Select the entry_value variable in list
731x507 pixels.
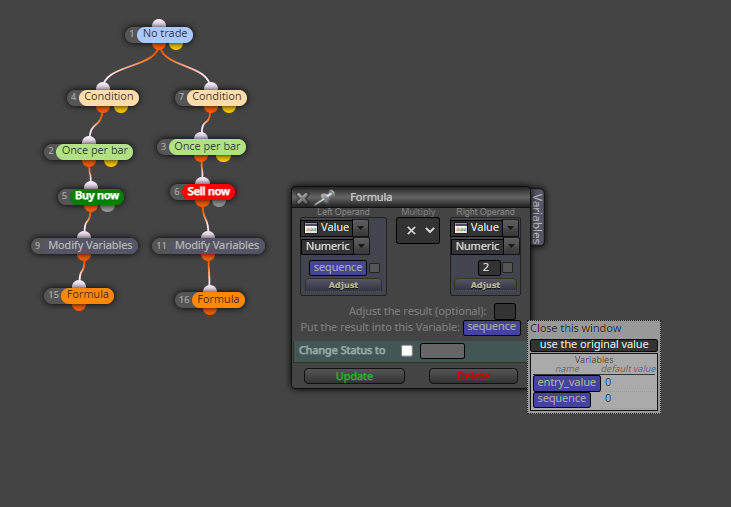pos(566,383)
